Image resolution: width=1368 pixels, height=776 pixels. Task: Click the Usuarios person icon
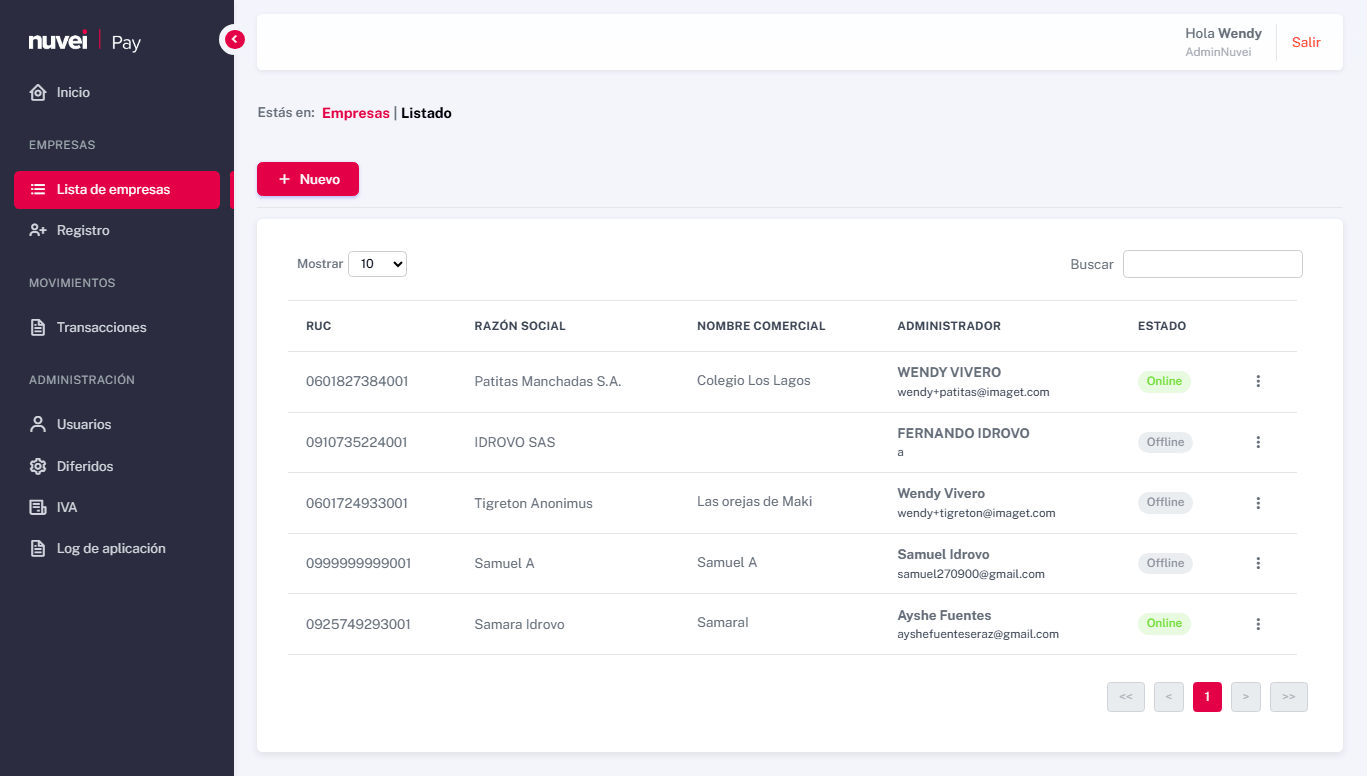pyautogui.click(x=37, y=423)
